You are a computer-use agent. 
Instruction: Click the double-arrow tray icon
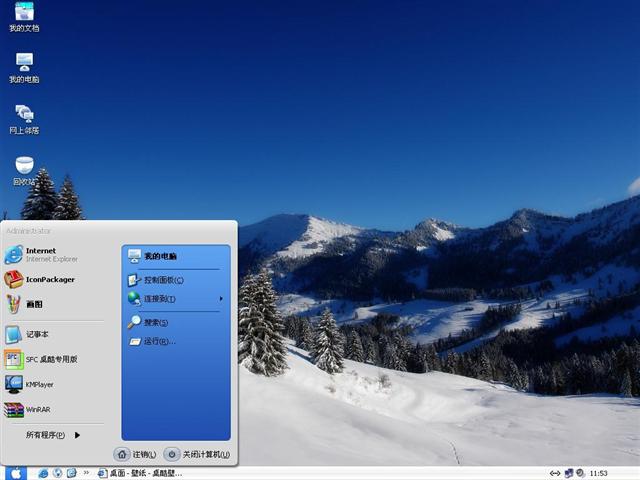pyautogui.click(x=555, y=473)
